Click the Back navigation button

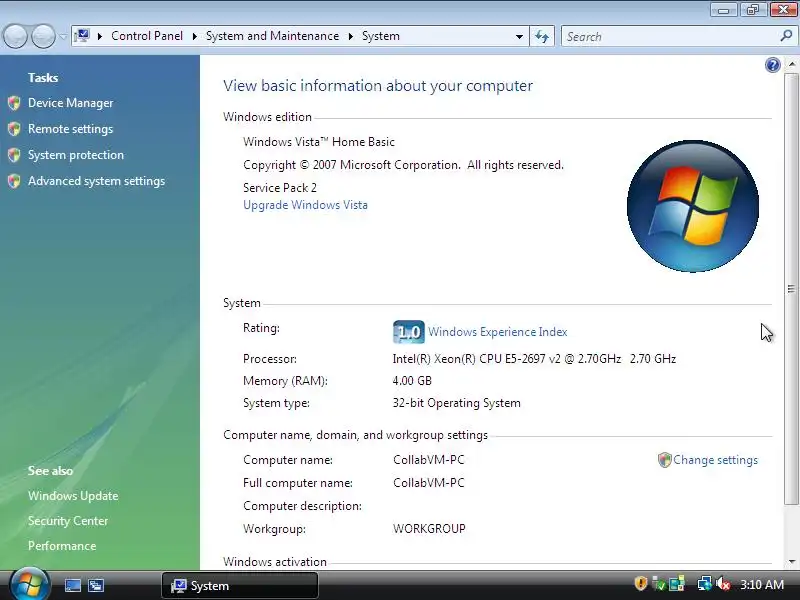[x=15, y=37]
